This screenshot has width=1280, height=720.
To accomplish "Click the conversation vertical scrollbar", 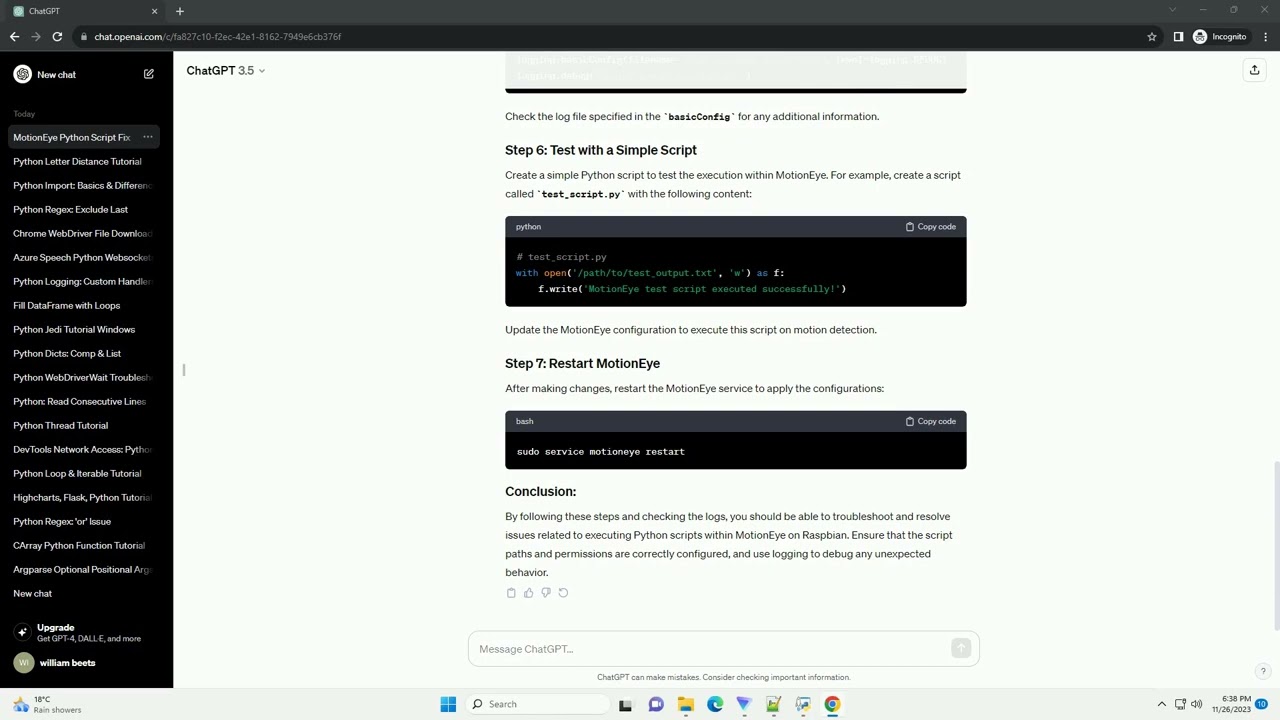I will click(1275, 546).
